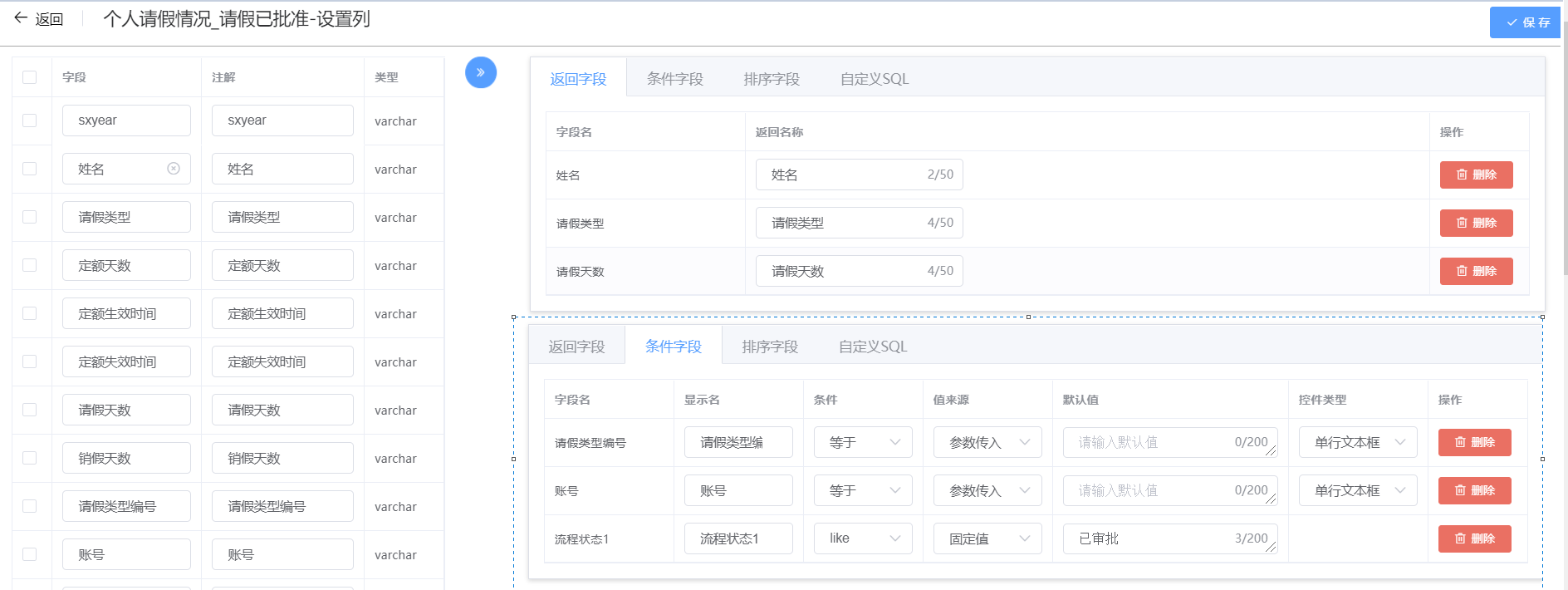
Task: Expand the 固定值 value source dropdown
Action: [987, 539]
